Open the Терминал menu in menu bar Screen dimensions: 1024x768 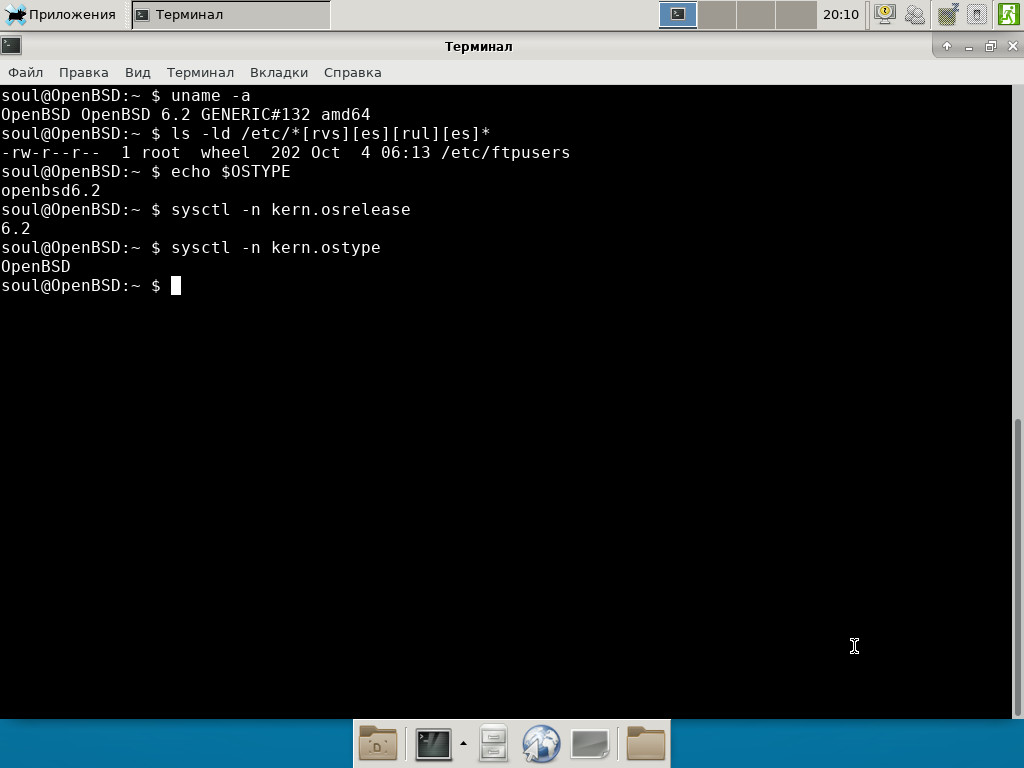[200, 72]
